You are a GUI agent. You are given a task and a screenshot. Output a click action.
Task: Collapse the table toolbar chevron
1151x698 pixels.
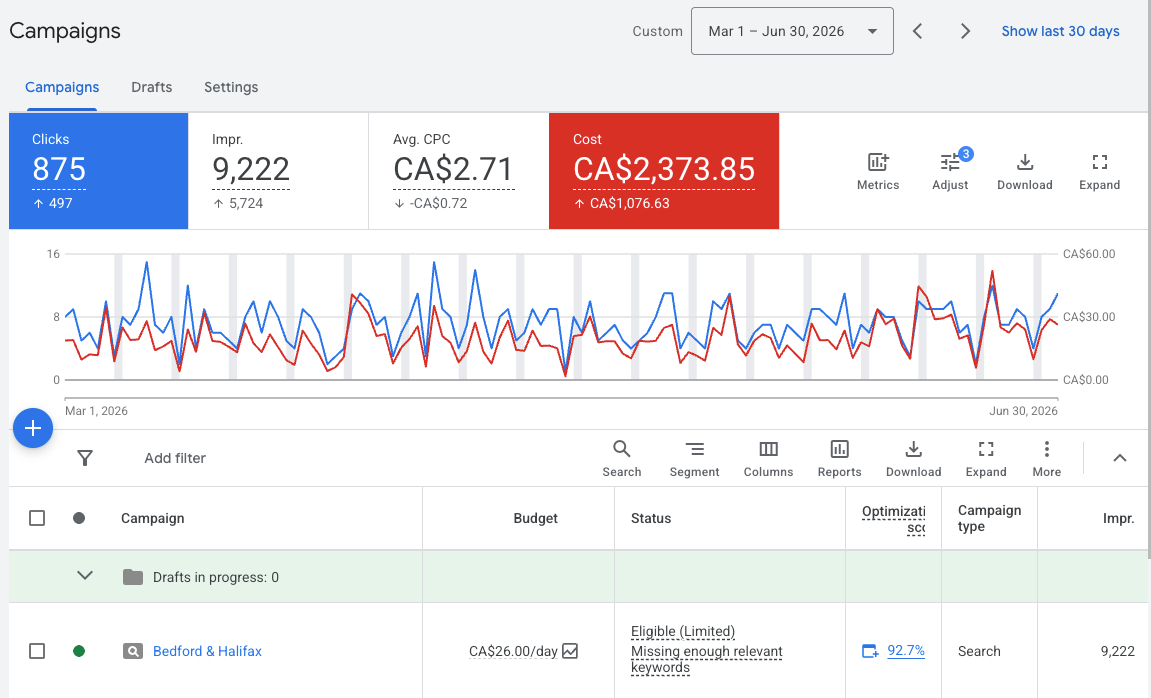[1119, 458]
